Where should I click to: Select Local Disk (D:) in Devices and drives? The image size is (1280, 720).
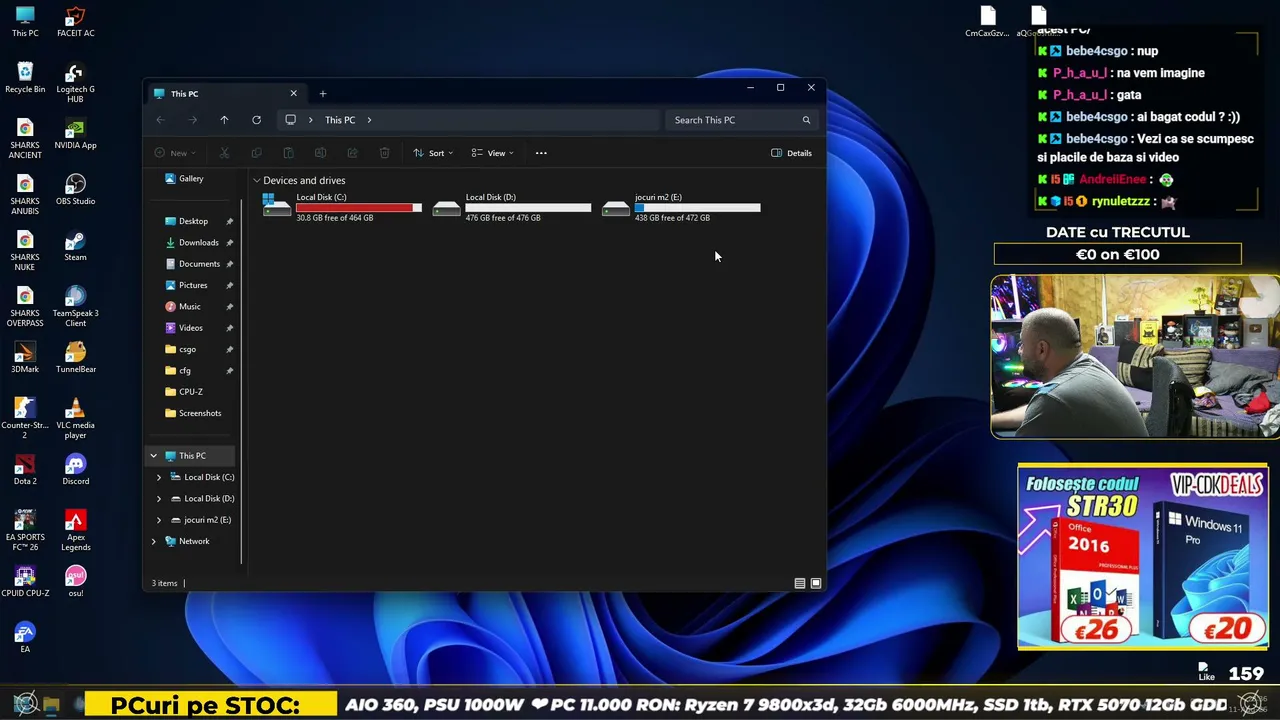(x=512, y=207)
